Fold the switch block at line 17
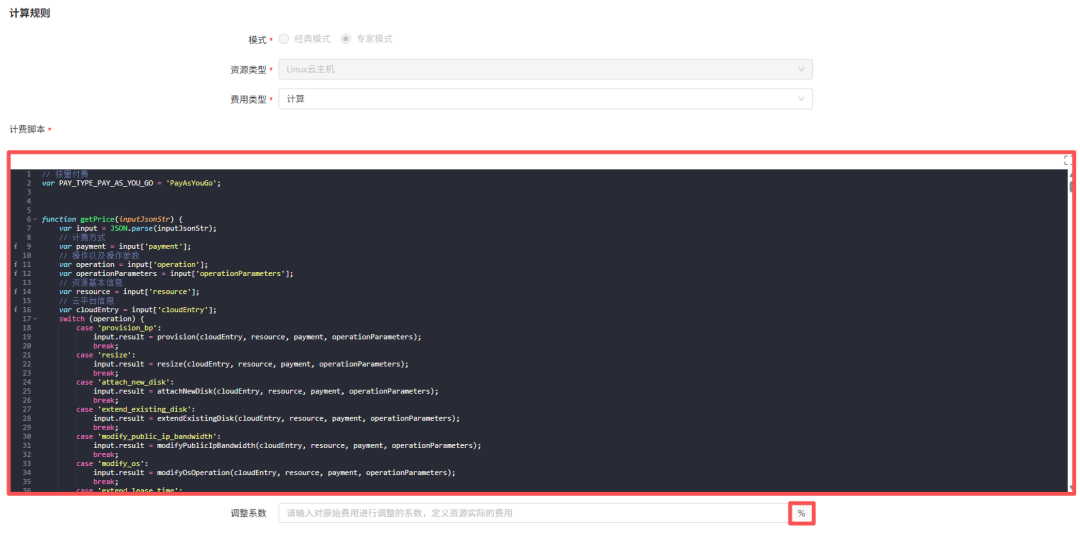Image resolution: width=1080 pixels, height=541 pixels. (x=35, y=319)
